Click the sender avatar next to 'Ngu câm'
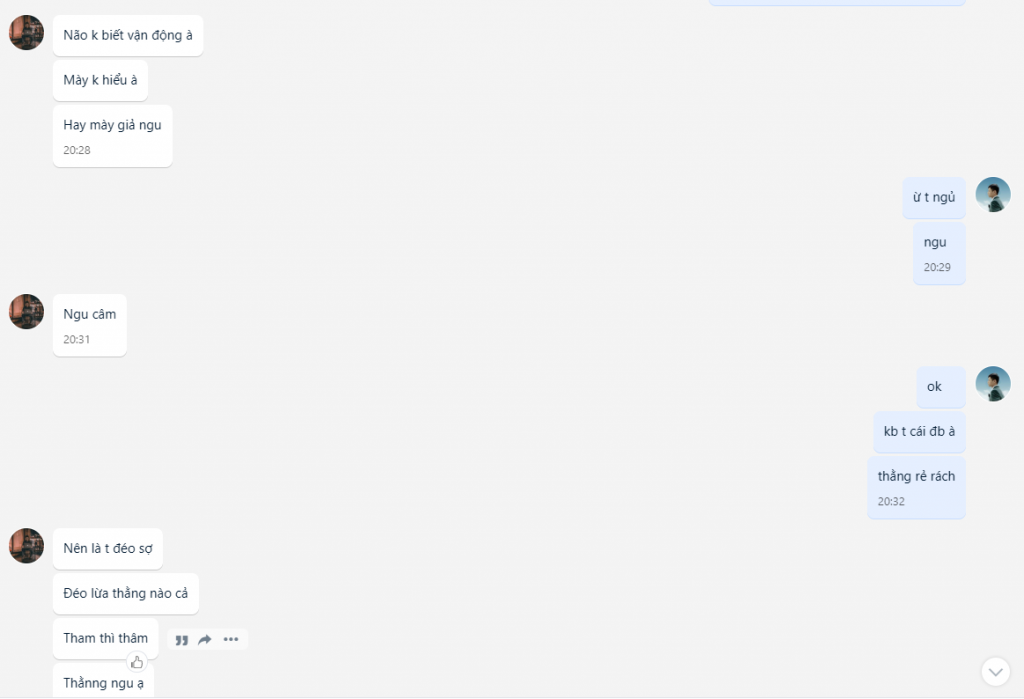The width and height of the screenshot is (1024, 699). click(26, 312)
